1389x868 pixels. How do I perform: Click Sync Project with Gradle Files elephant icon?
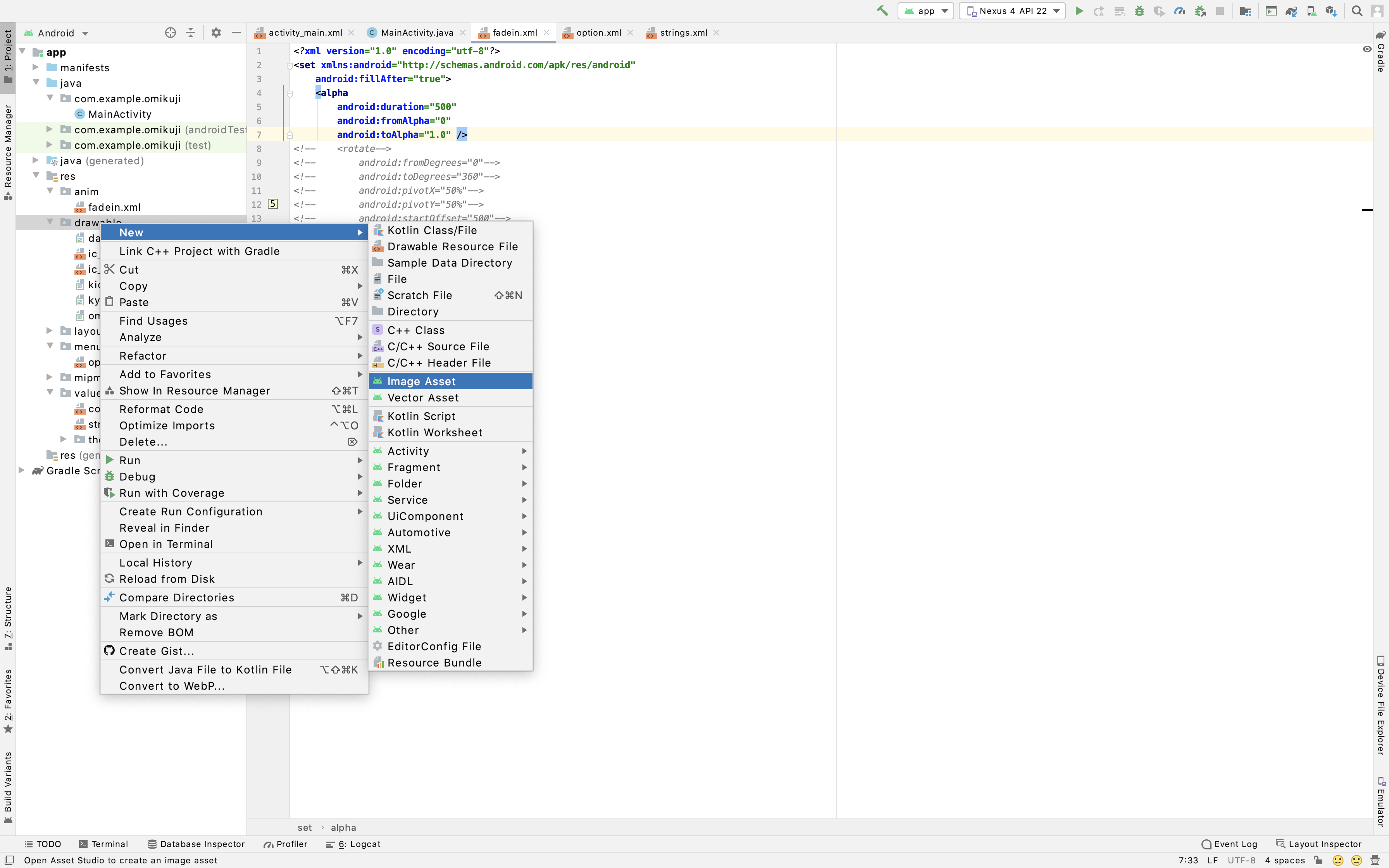coord(1291,11)
